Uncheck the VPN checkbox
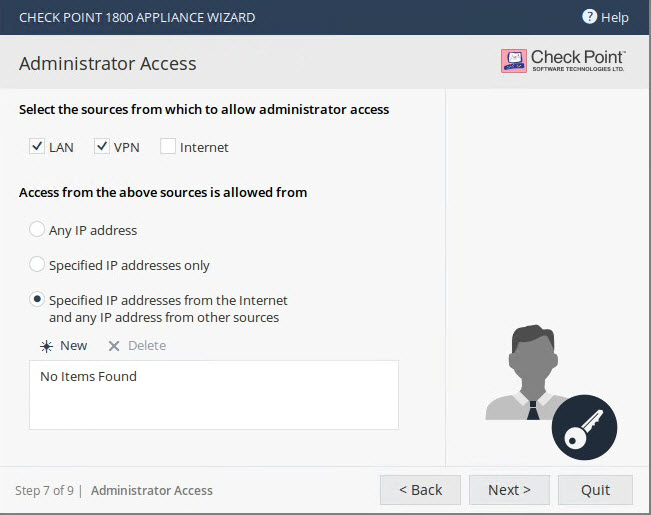 pyautogui.click(x=102, y=147)
